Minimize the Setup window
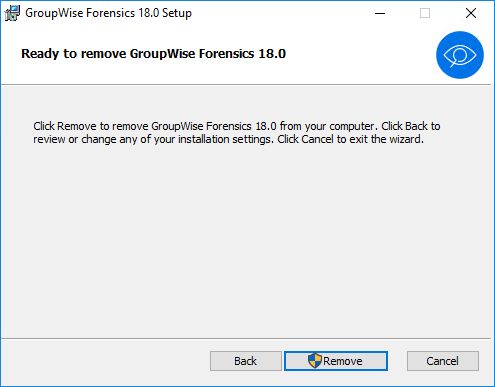 [380, 13]
